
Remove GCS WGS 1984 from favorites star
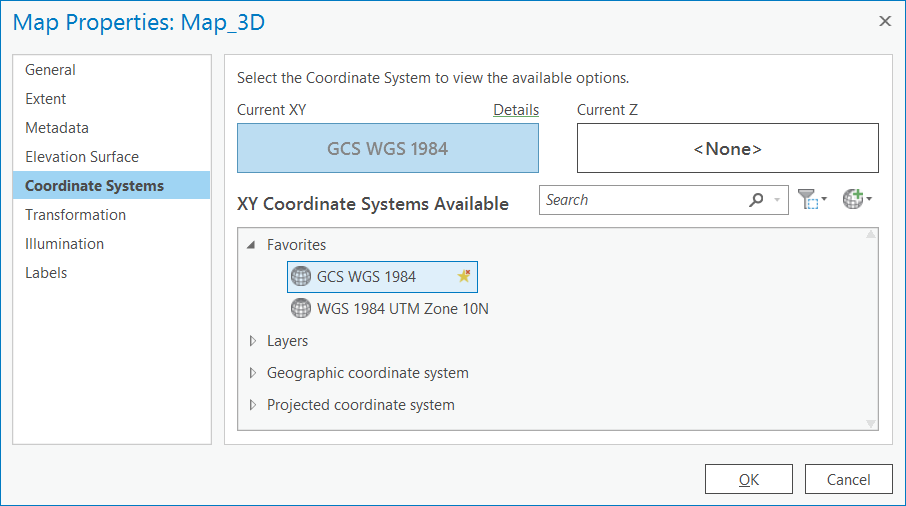[464, 276]
